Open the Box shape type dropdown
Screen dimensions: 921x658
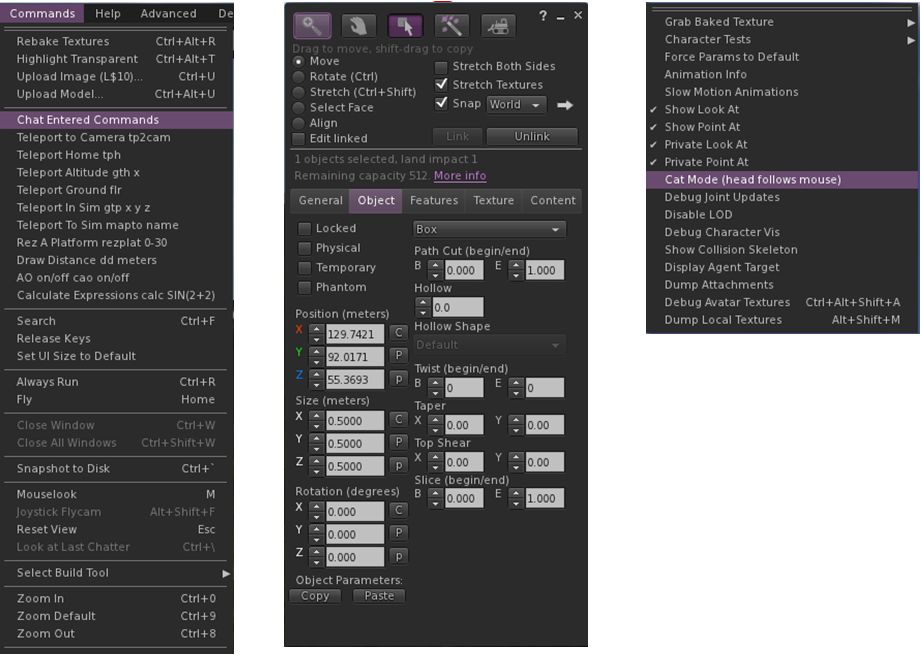[489, 229]
